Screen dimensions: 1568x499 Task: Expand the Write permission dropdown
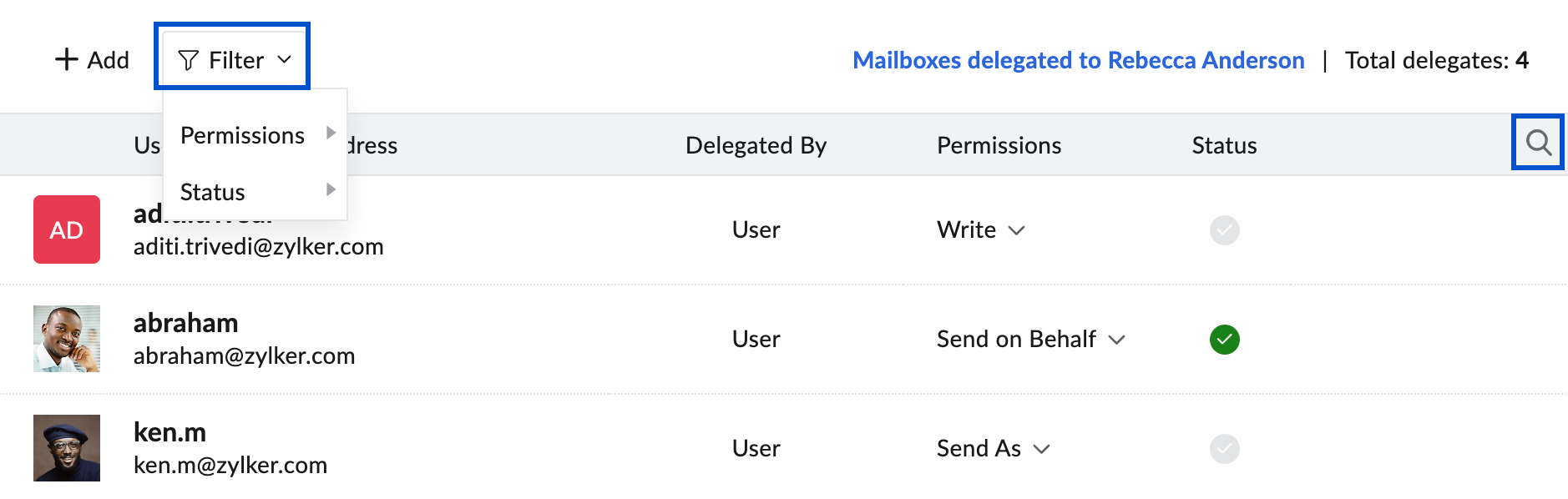[x=1016, y=230]
